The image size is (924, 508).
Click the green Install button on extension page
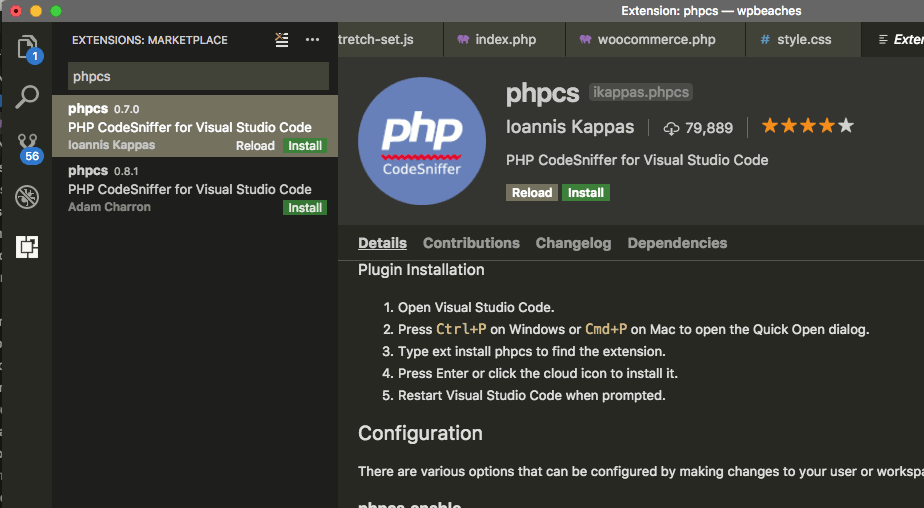tap(586, 193)
